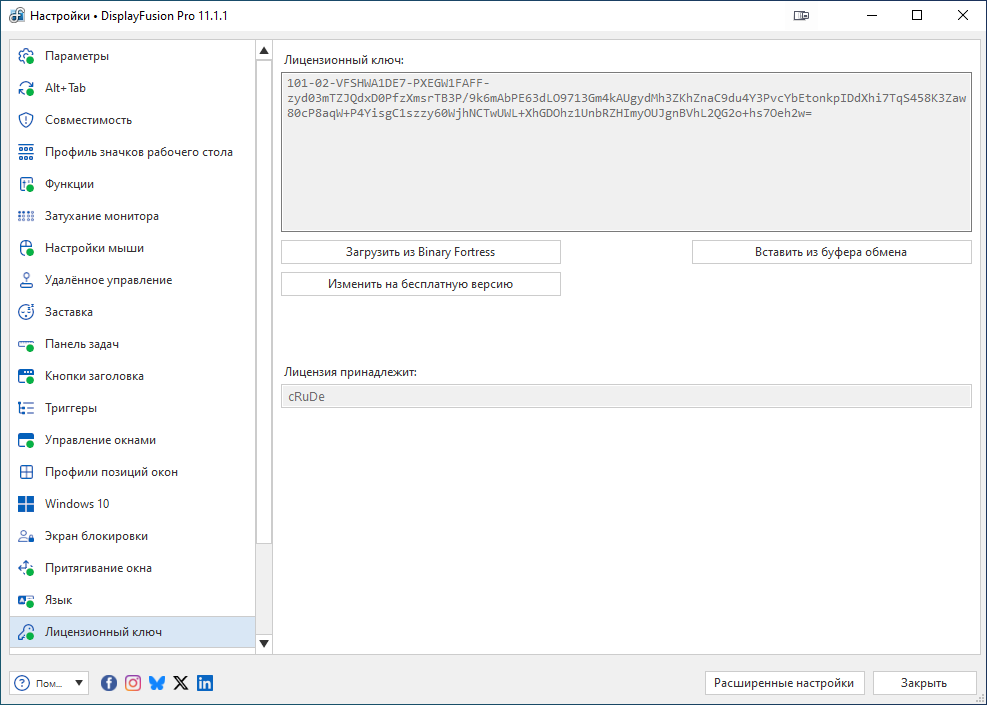Click the Bluesky butterfly icon
Screen dimensions: 987x705
coord(157,683)
